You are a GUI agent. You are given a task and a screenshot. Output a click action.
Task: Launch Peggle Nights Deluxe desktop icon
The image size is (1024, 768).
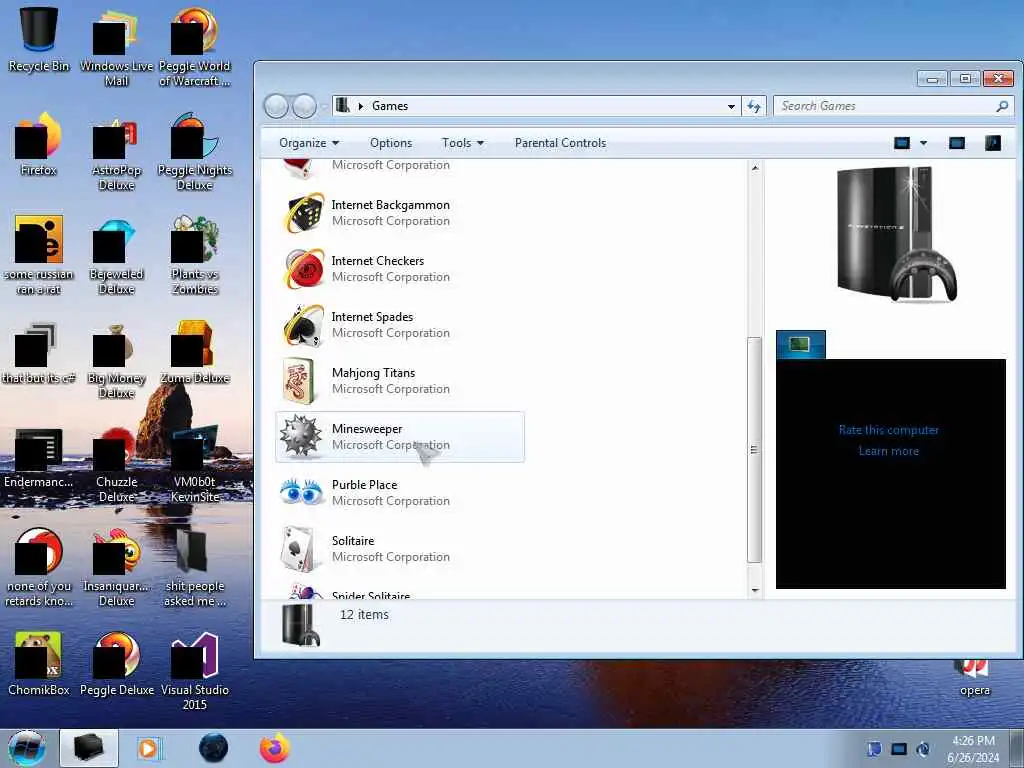(x=195, y=150)
